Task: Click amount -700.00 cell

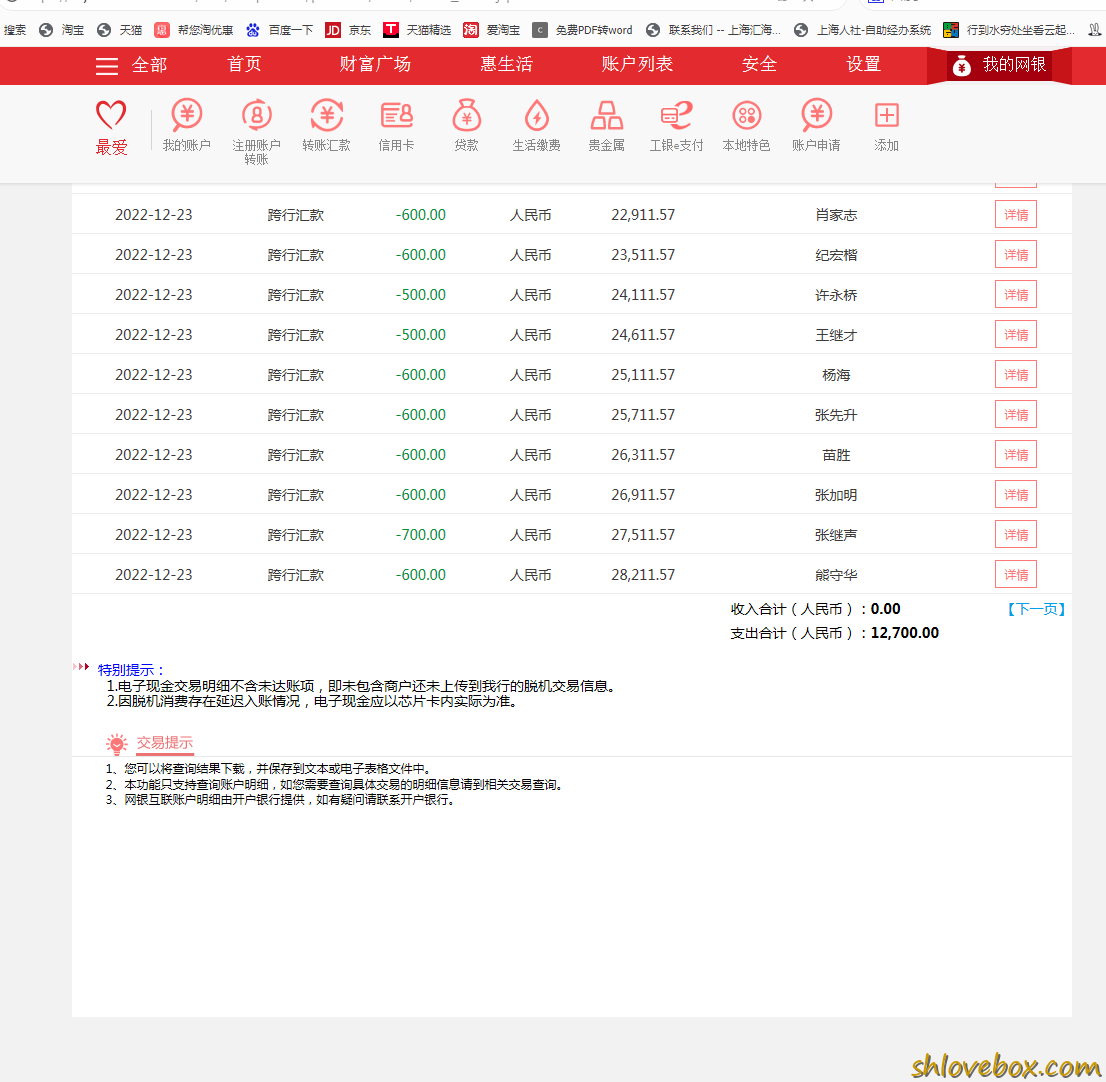Action: point(420,535)
